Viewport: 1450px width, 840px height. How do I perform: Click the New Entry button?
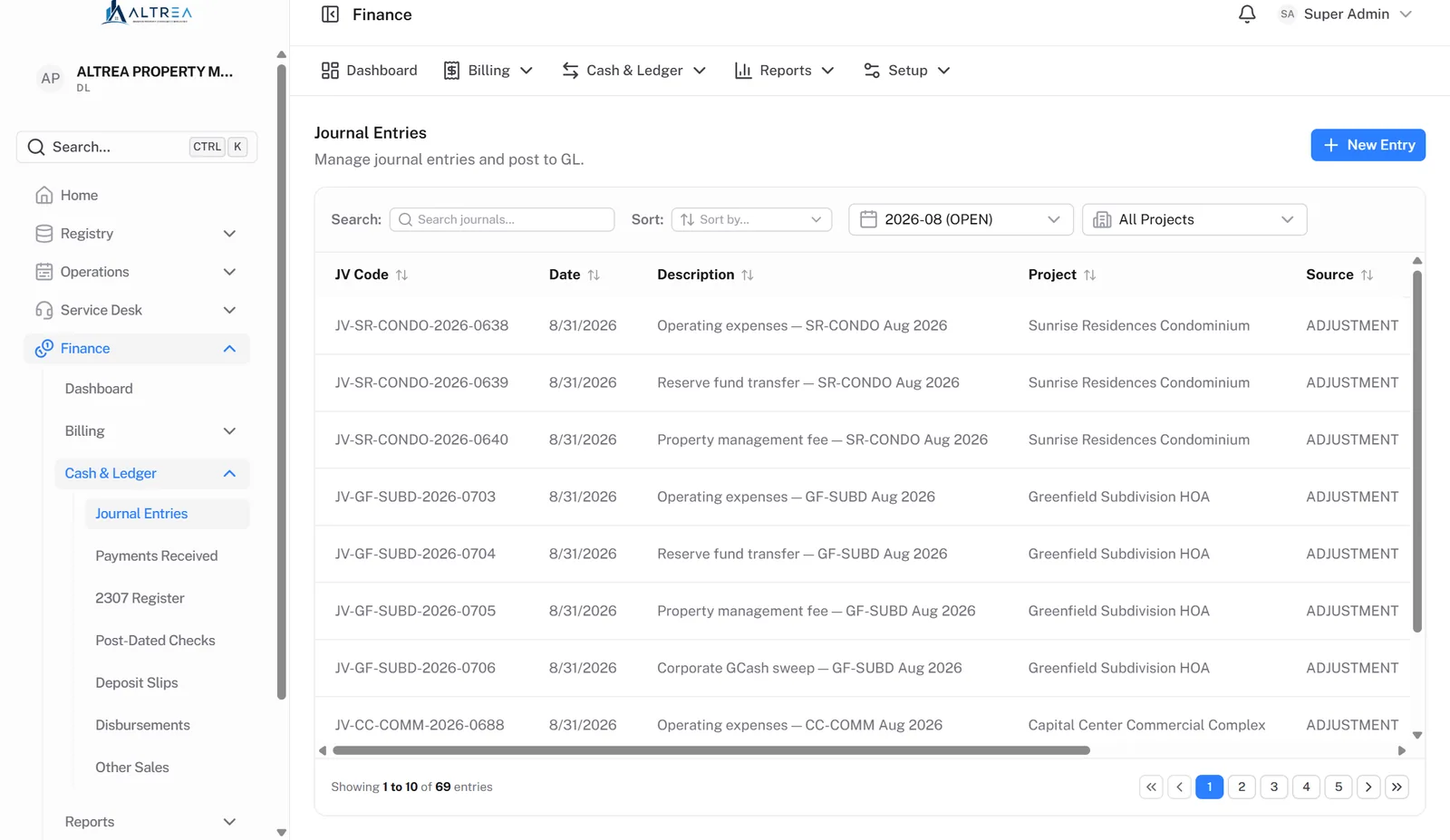coord(1368,145)
